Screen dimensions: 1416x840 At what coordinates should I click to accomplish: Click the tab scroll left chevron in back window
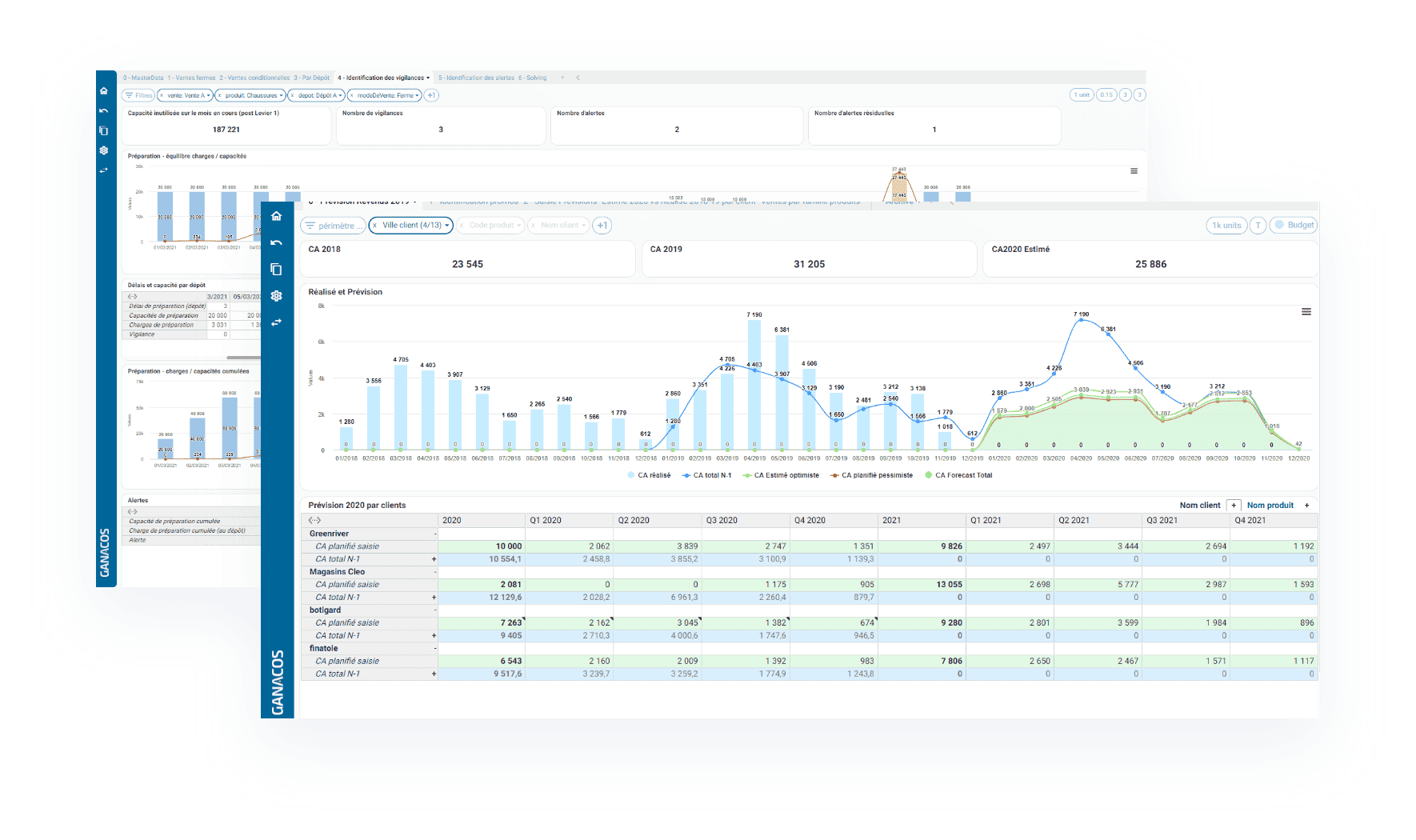coord(578,78)
